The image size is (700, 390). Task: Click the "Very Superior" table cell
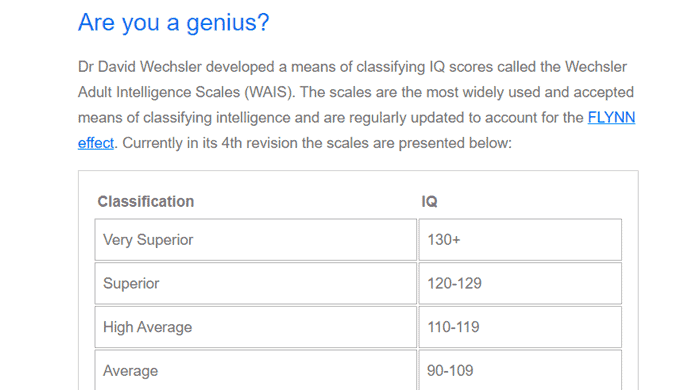[x=255, y=240]
